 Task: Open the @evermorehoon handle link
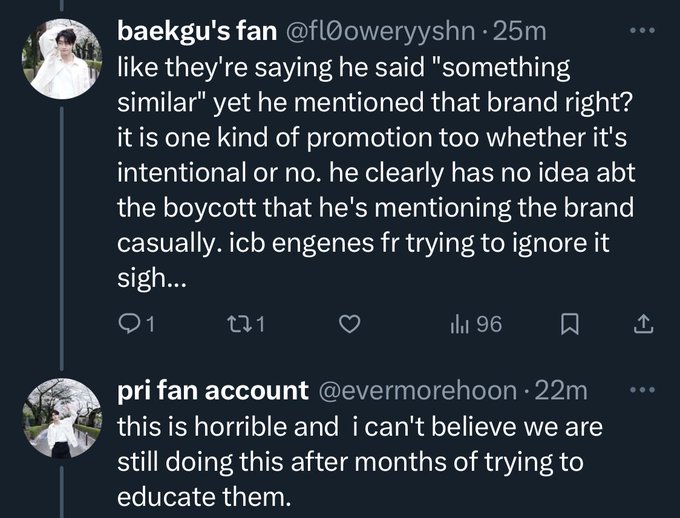[x=417, y=389]
